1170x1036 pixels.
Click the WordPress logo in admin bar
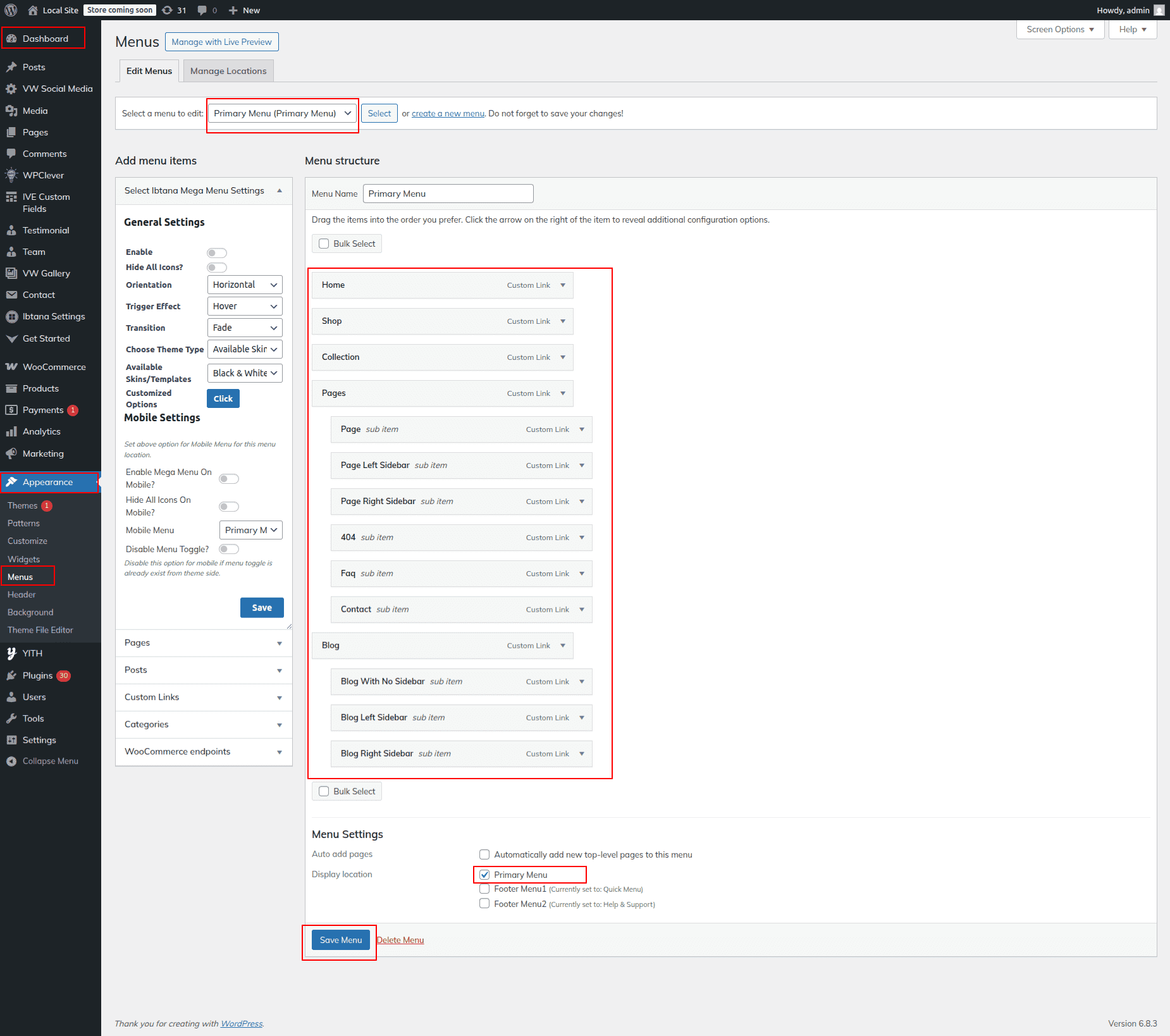(11, 10)
